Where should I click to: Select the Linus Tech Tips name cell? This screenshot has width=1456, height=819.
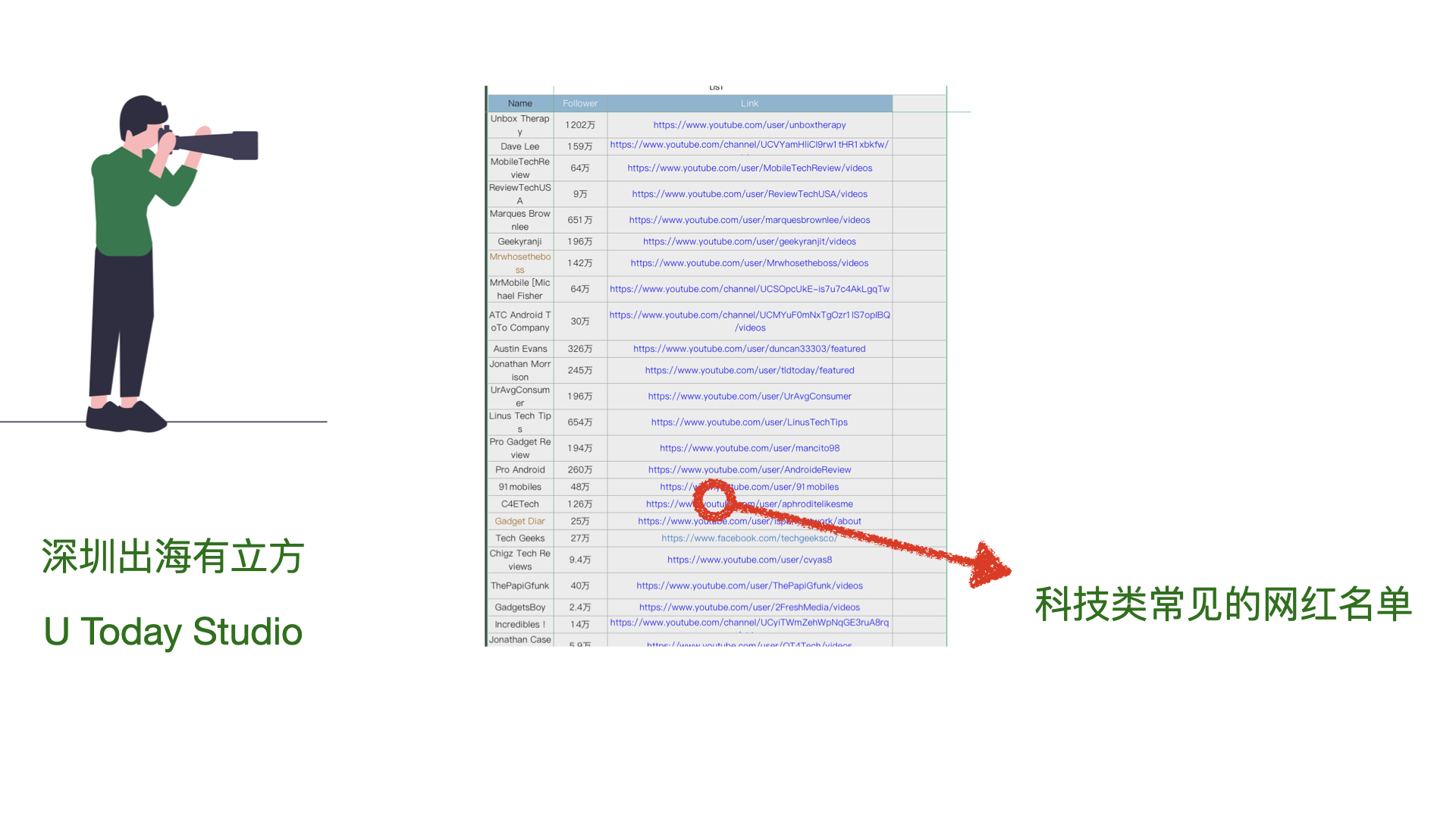[x=520, y=422]
